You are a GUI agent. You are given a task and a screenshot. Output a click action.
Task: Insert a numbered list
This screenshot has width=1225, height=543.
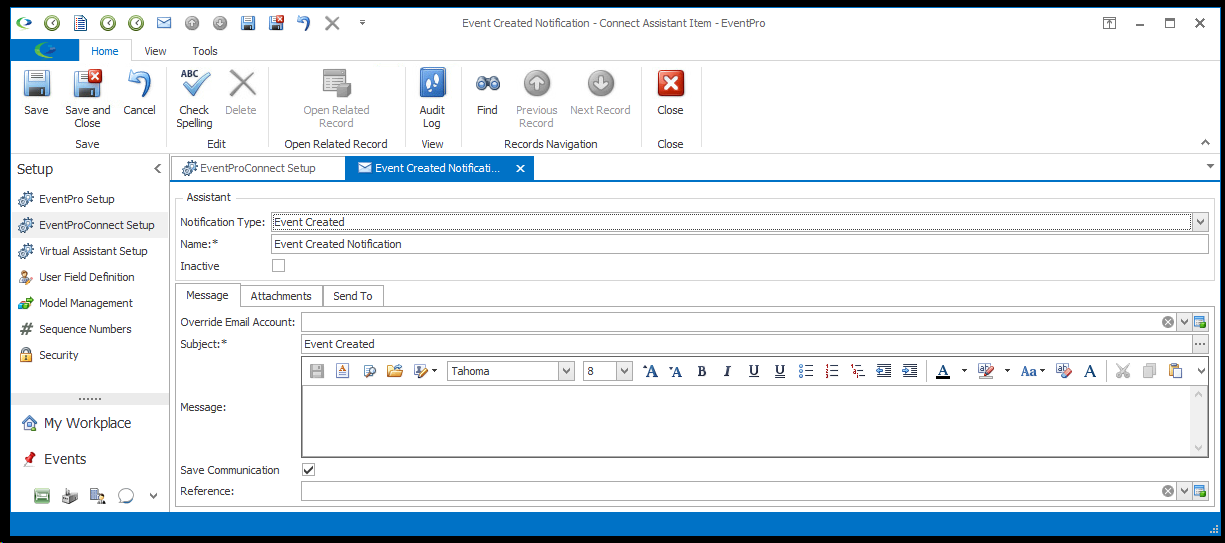pos(832,371)
